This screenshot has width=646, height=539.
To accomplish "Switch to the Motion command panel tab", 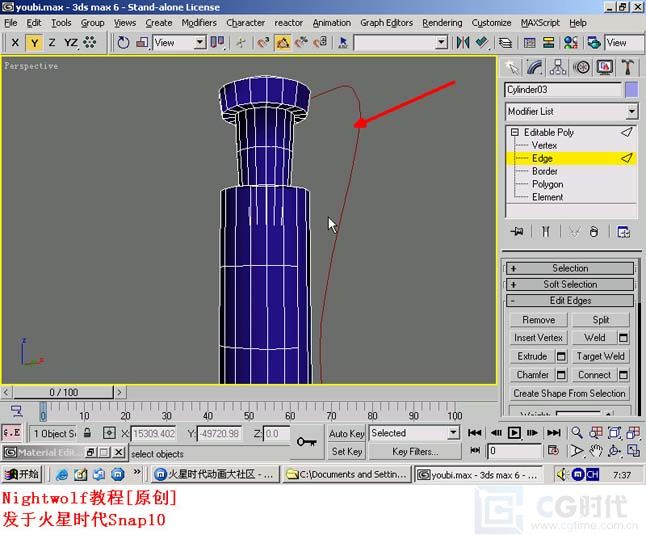I will click(581, 67).
